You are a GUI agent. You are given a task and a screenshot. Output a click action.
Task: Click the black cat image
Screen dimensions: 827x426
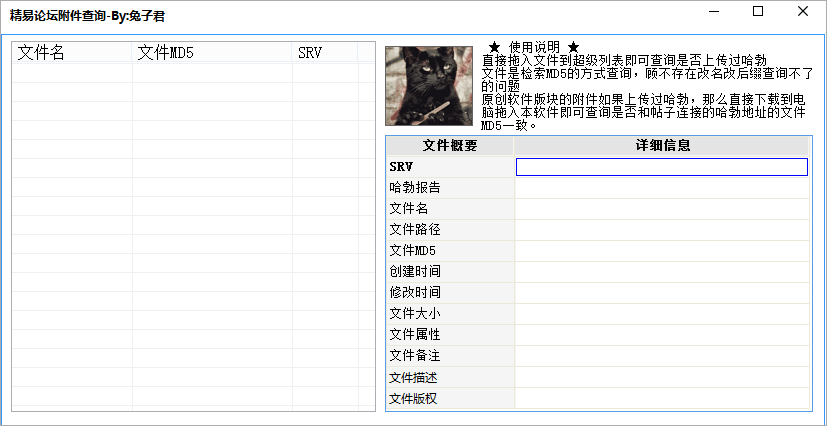[x=429, y=86]
